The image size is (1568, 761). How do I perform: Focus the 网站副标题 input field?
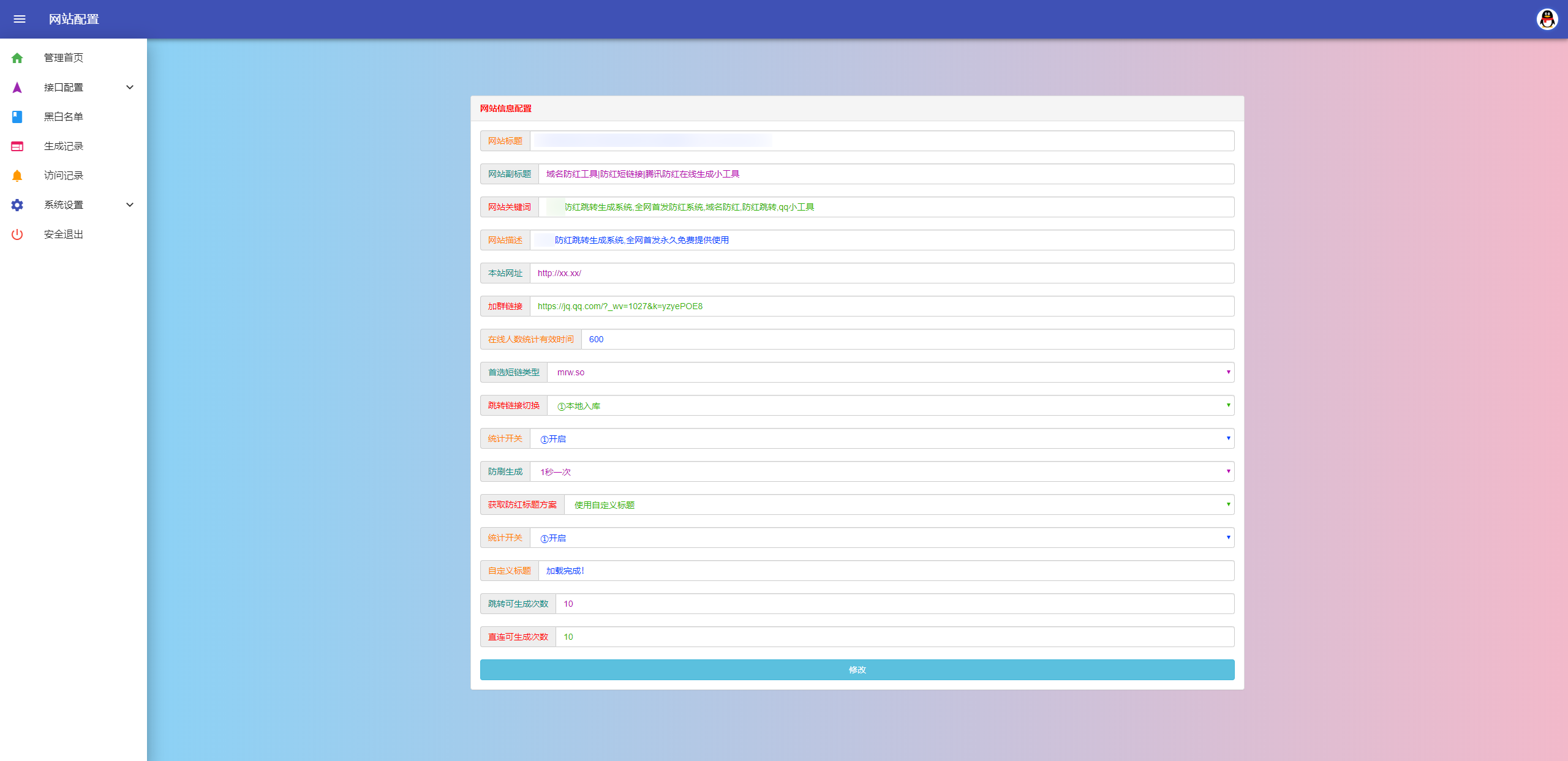coord(886,174)
